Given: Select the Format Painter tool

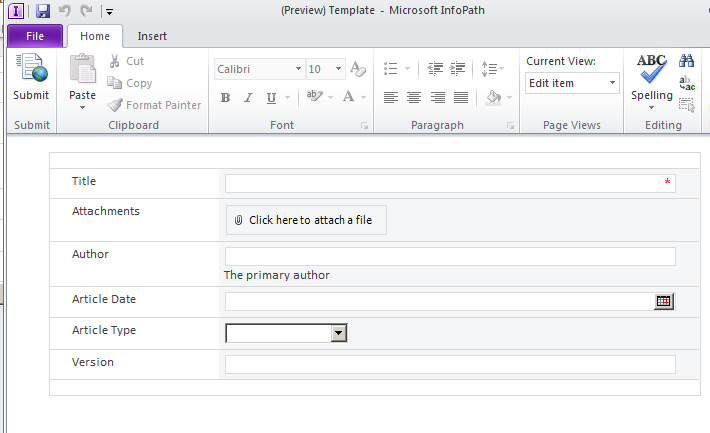Looking at the screenshot, I should pyautogui.click(x=154, y=105).
